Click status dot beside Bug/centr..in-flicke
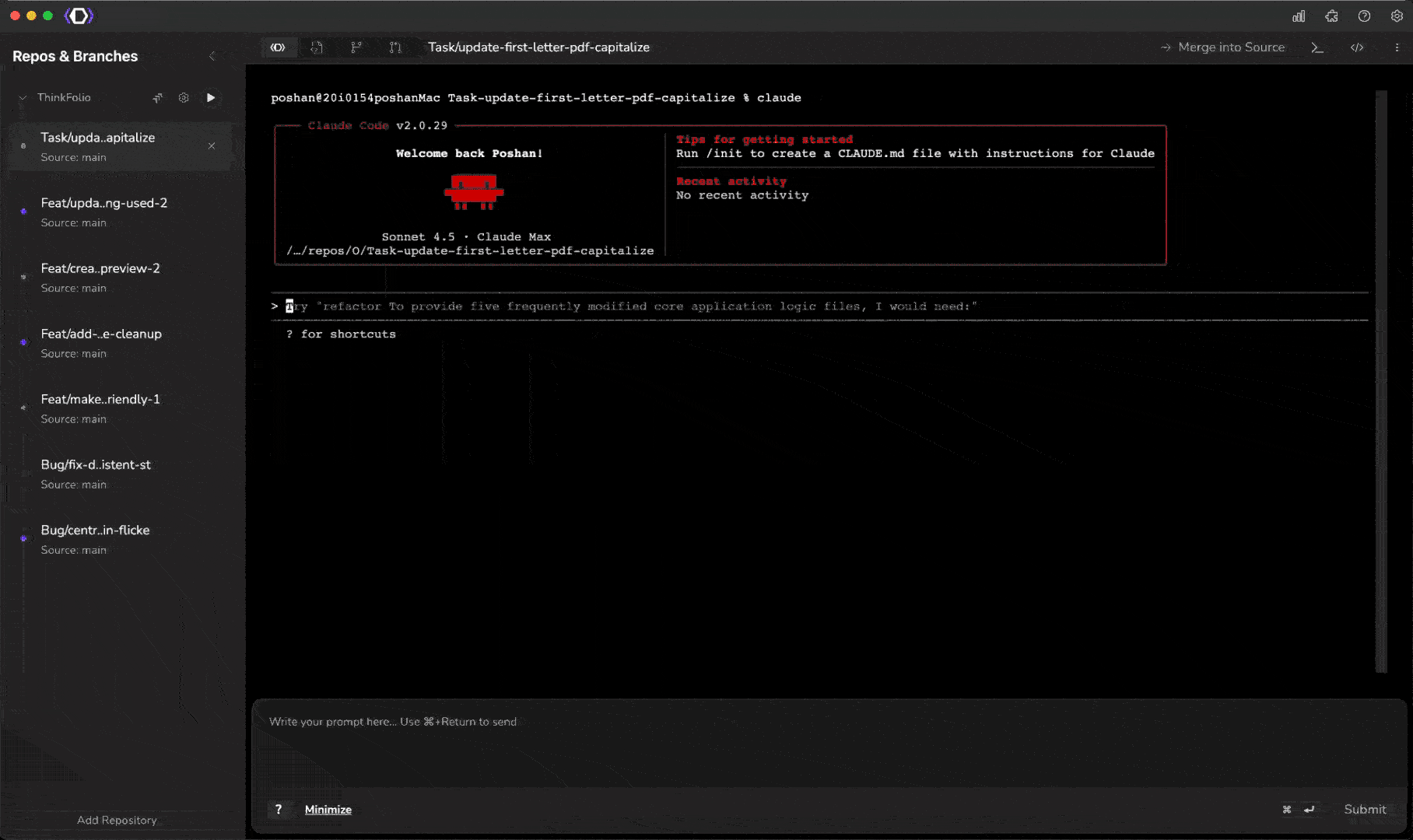This screenshot has width=1413, height=840. tap(23, 538)
